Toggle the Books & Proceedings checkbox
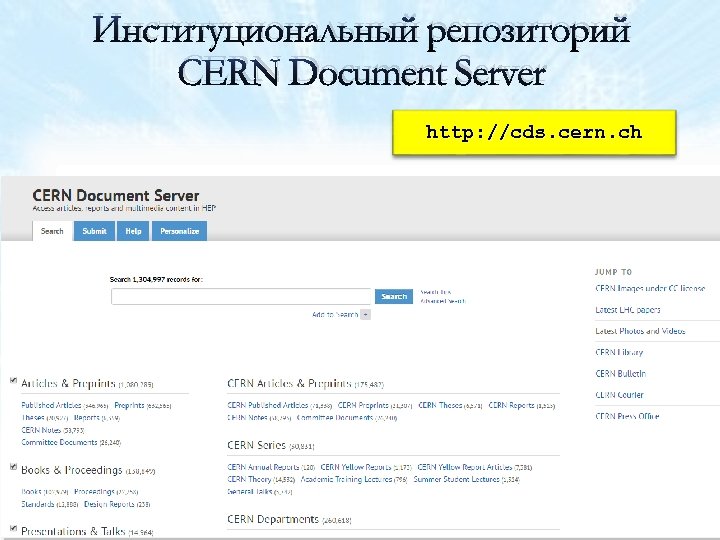The image size is (720, 540). (13, 467)
